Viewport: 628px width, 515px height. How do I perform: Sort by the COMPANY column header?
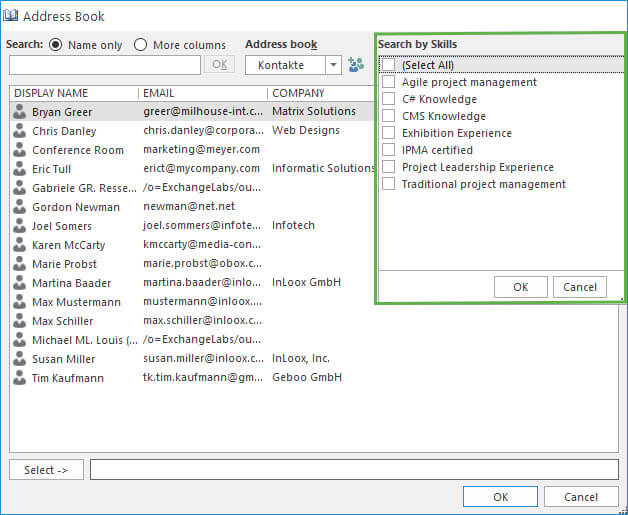tap(298, 93)
